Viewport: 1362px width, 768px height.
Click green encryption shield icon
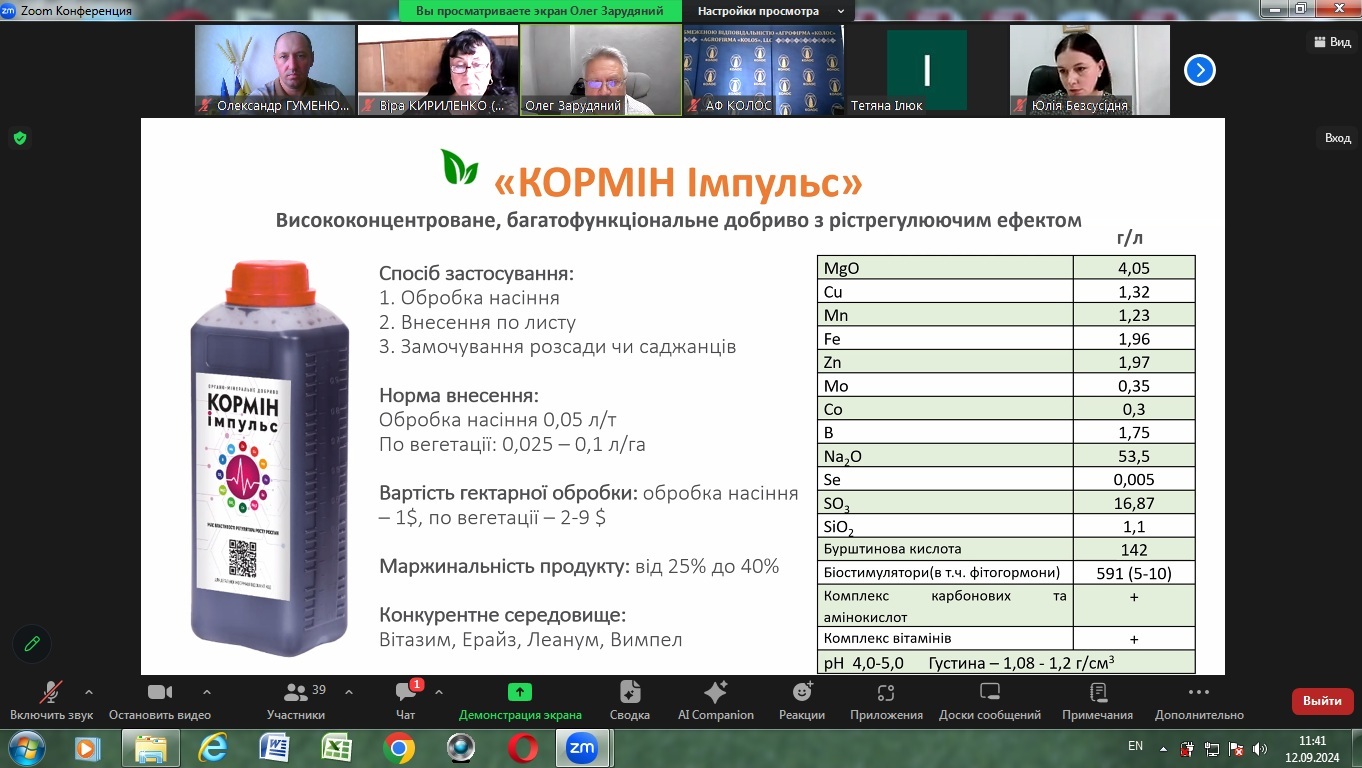click(x=20, y=138)
